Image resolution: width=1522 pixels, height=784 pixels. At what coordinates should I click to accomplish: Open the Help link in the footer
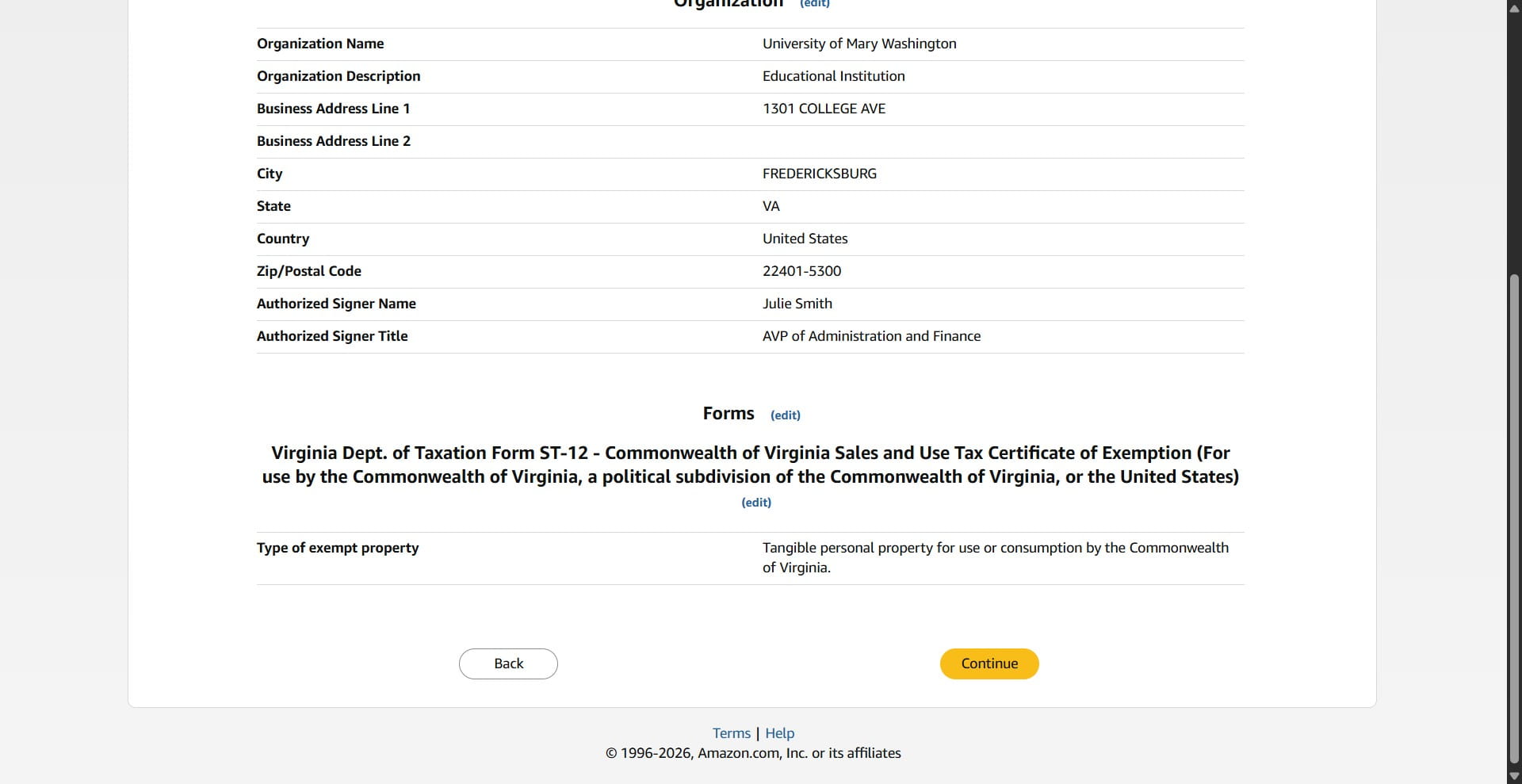click(779, 732)
